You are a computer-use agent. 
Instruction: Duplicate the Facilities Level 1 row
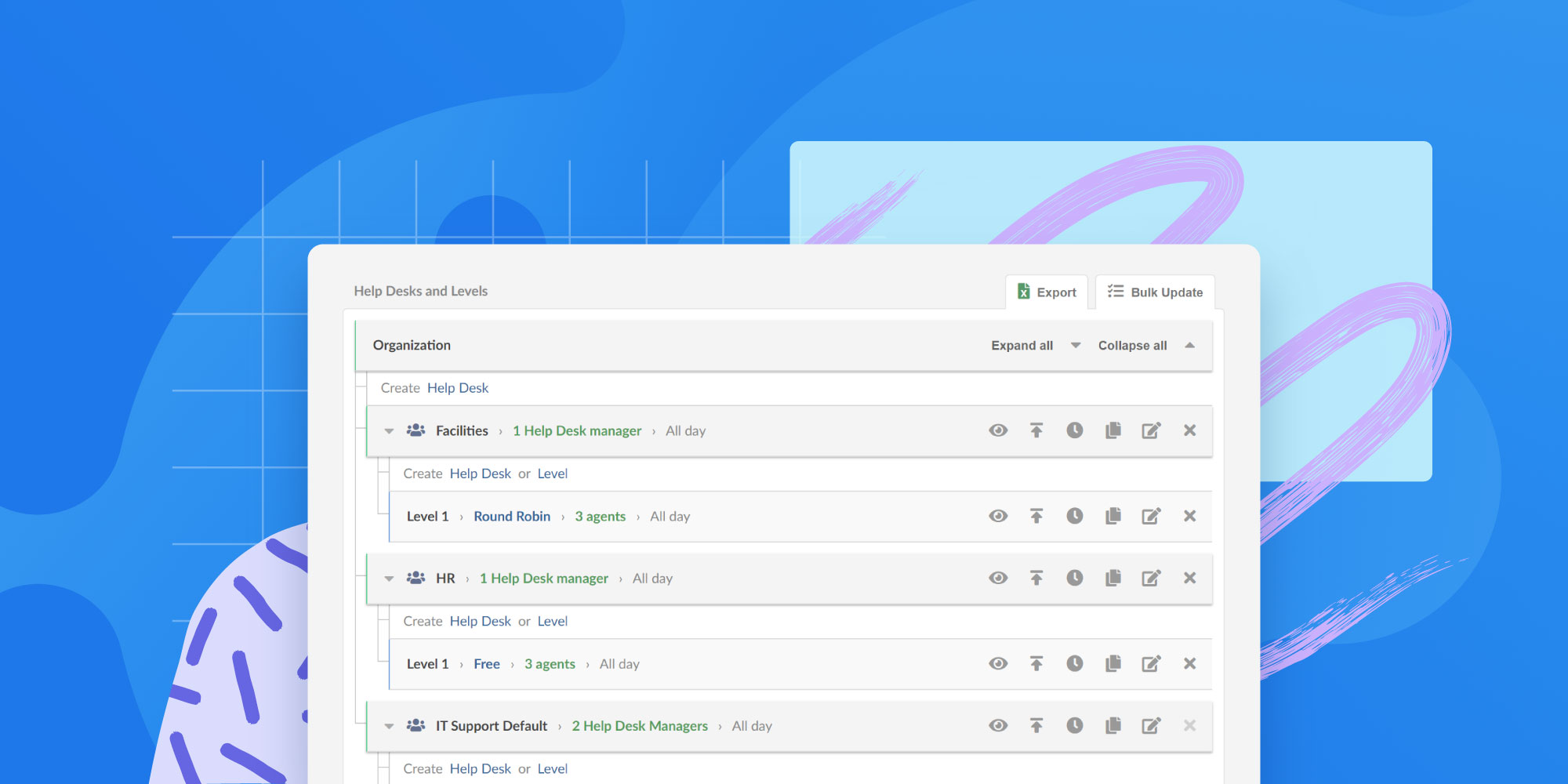click(1112, 516)
